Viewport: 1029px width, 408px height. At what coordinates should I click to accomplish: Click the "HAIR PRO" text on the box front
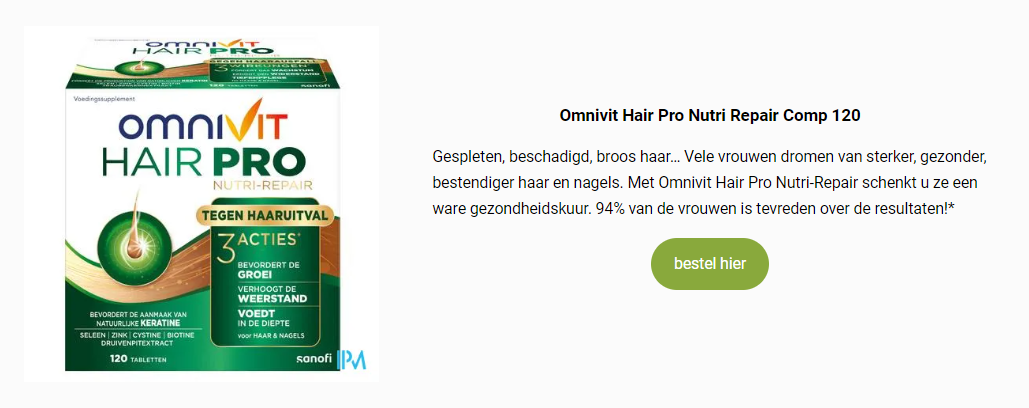click(203, 161)
